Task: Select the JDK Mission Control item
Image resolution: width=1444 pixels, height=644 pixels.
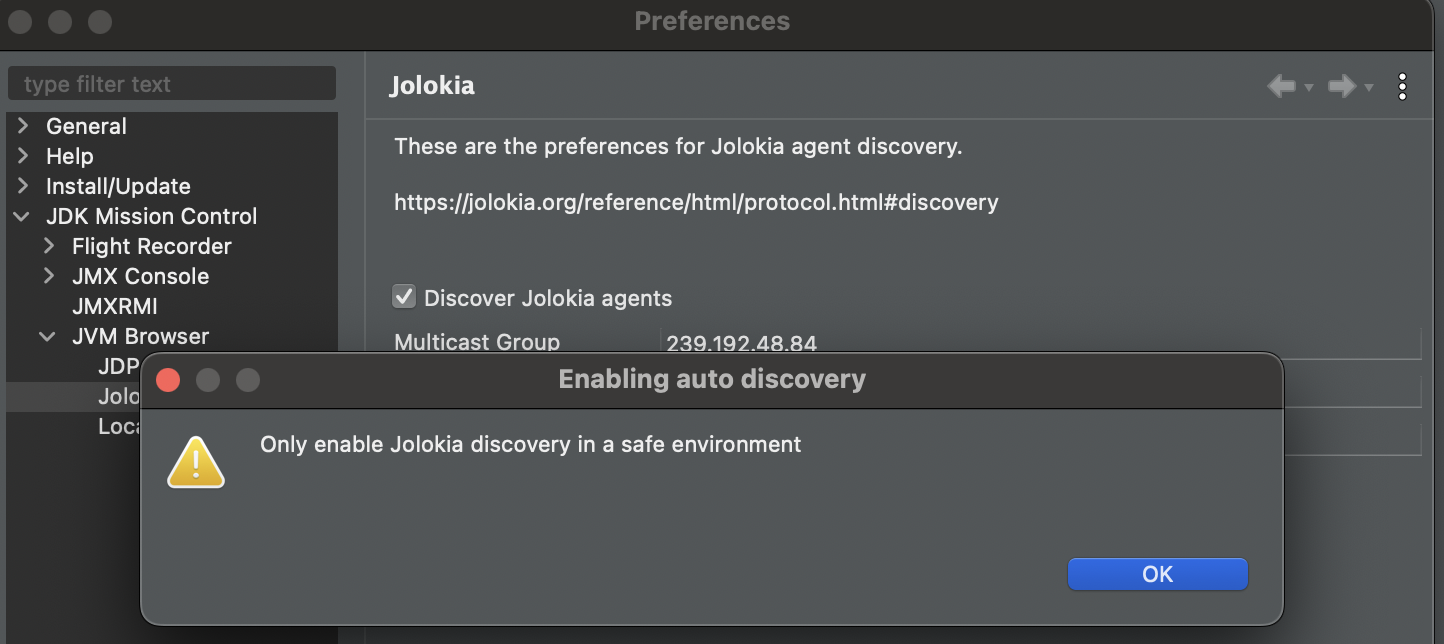Action: click(x=151, y=216)
